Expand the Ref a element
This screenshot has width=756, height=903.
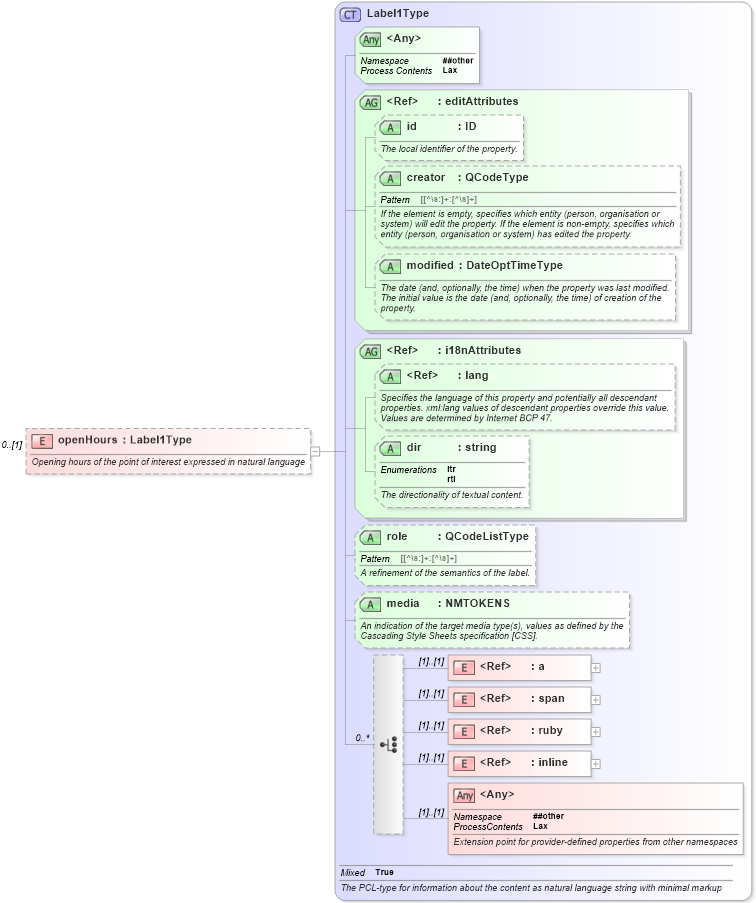pos(596,668)
